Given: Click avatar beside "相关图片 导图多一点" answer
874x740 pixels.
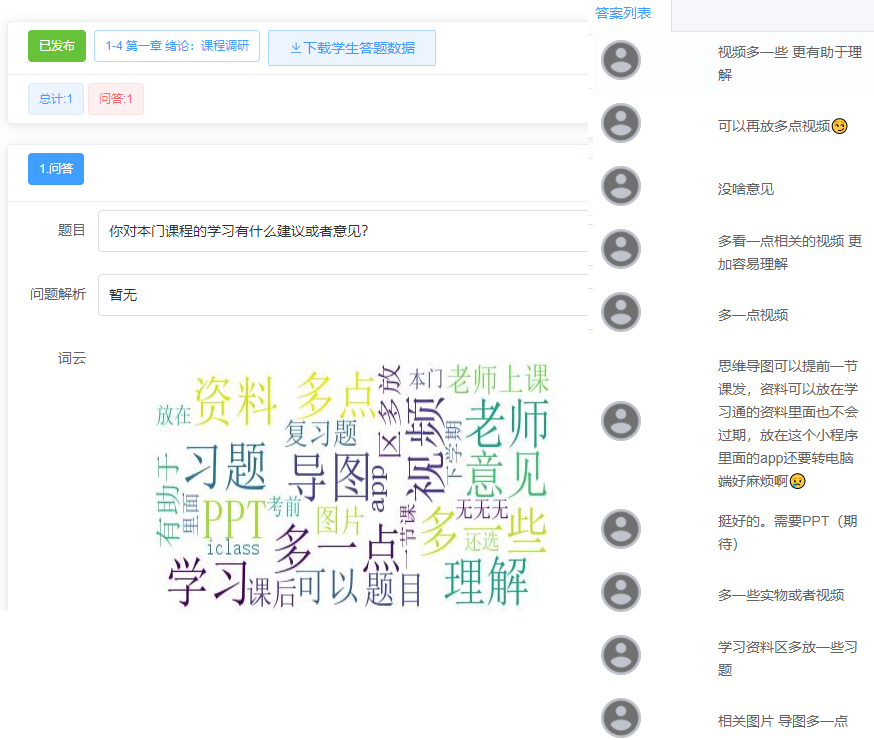Looking at the screenshot, I should 621,718.
